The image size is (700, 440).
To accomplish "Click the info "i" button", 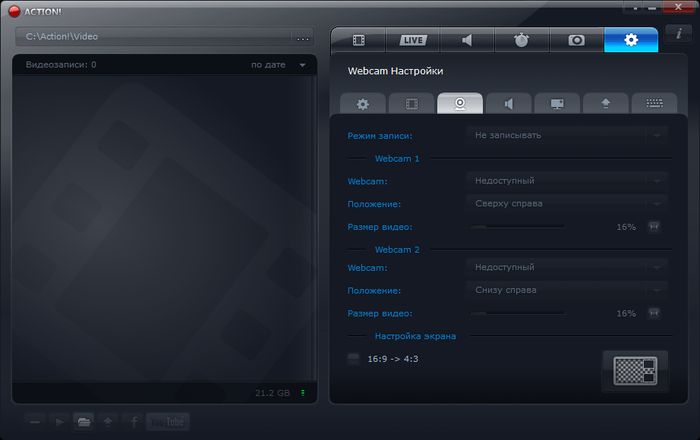I will (x=679, y=33).
